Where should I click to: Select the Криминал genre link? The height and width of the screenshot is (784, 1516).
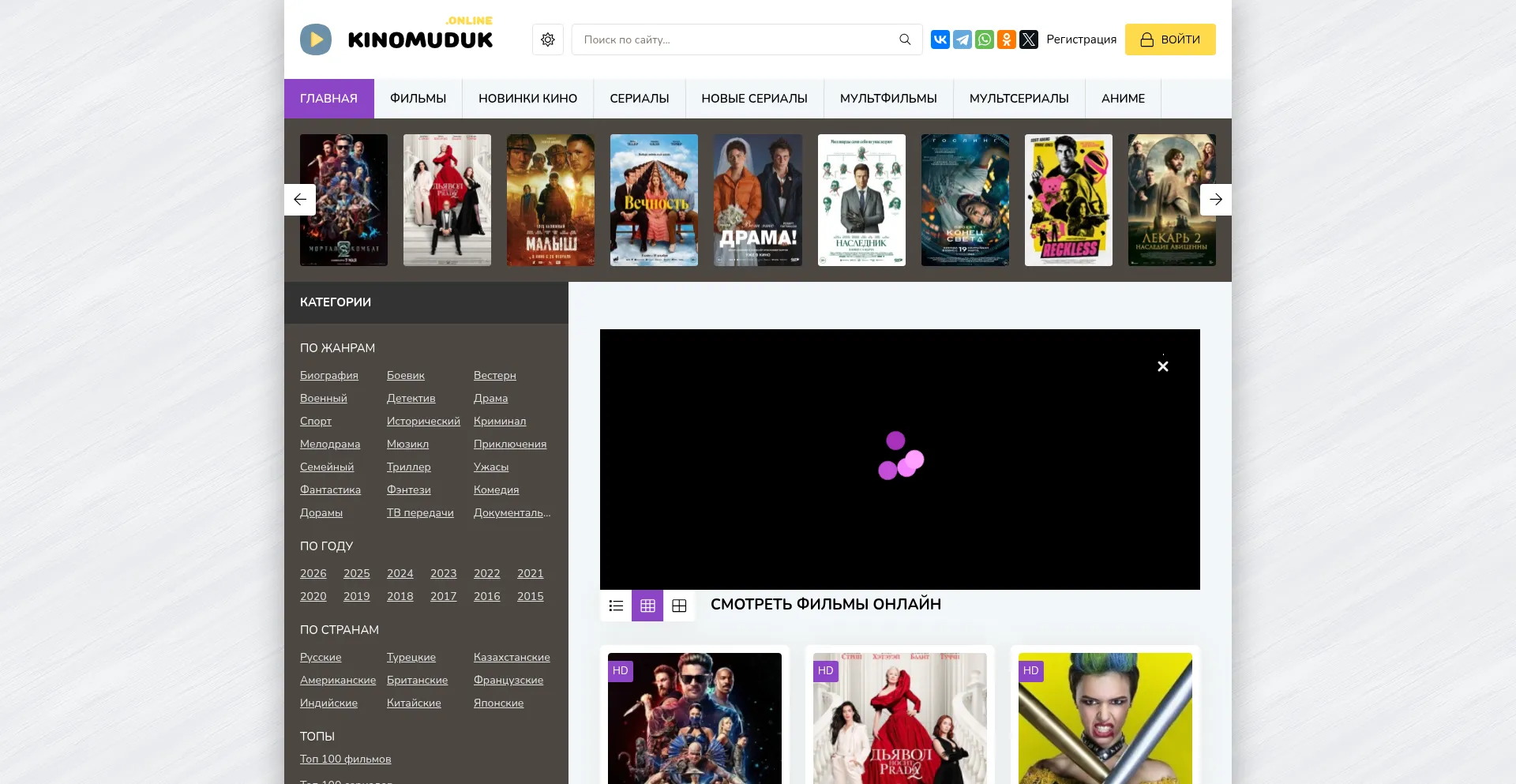tap(500, 421)
